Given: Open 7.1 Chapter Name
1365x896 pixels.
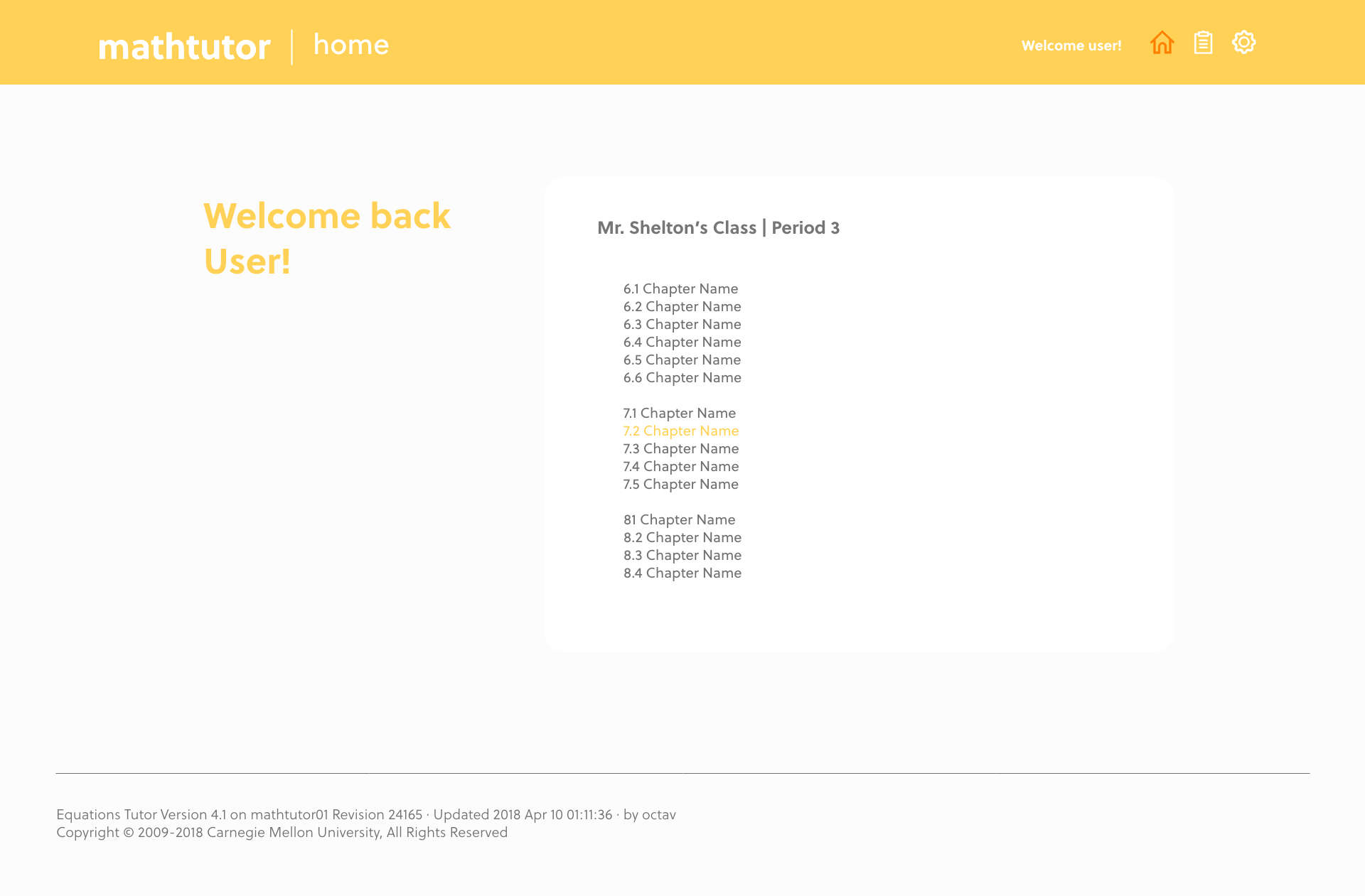Looking at the screenshot, I should 679,414.
